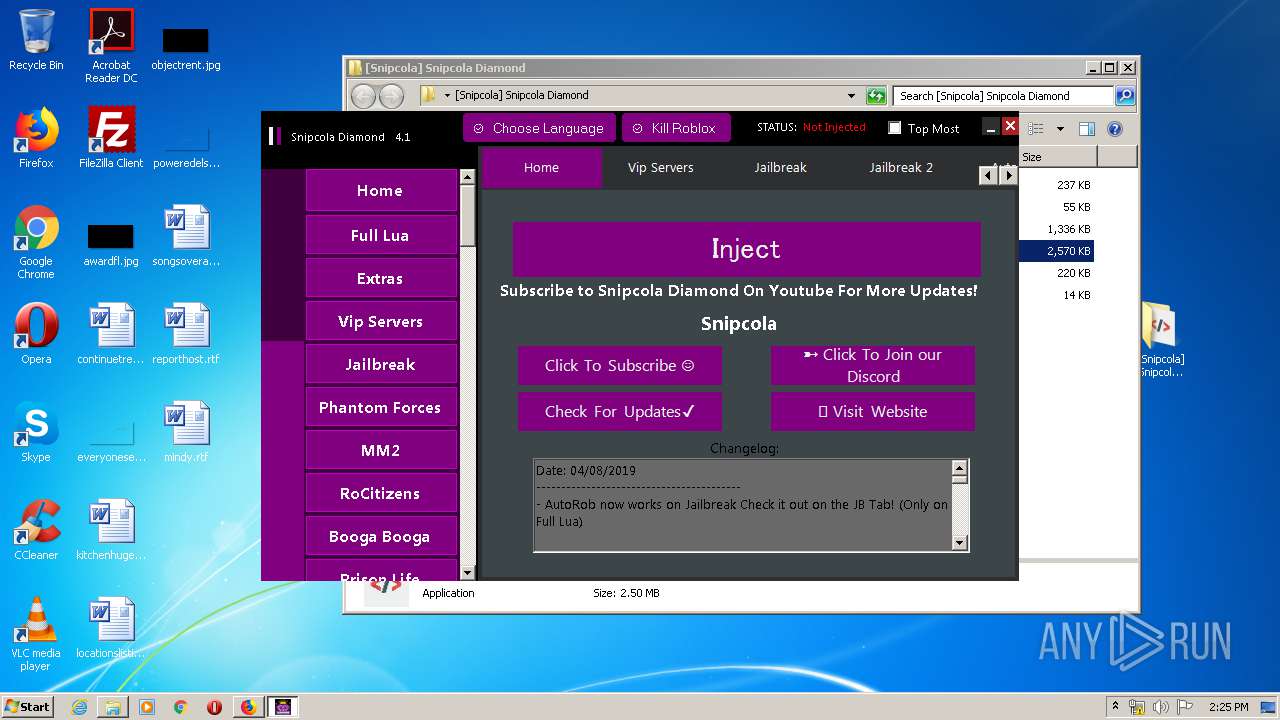Select mindy.rtf desktop file
Viewport: 1280px width, 720px height.
pos(186,431)
